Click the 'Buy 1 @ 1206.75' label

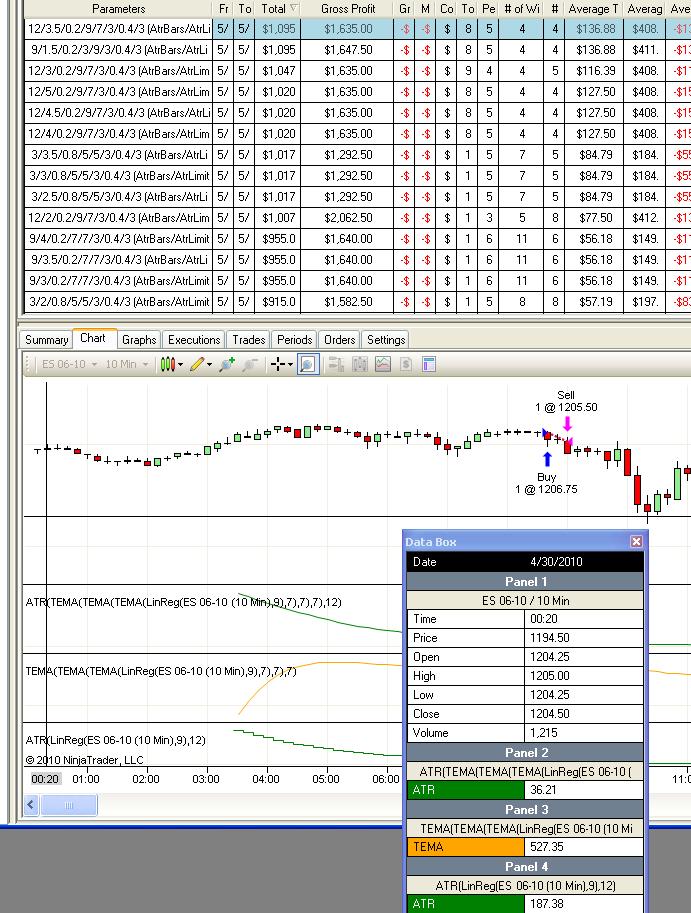click(x=546, y=483)
